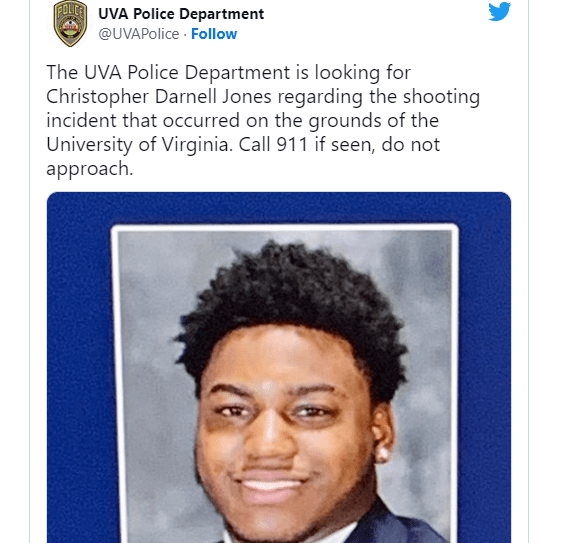Viewport: 577px width, 543px height.
Task: Click the blue border of the tweet image
Action: coord(79,367)
